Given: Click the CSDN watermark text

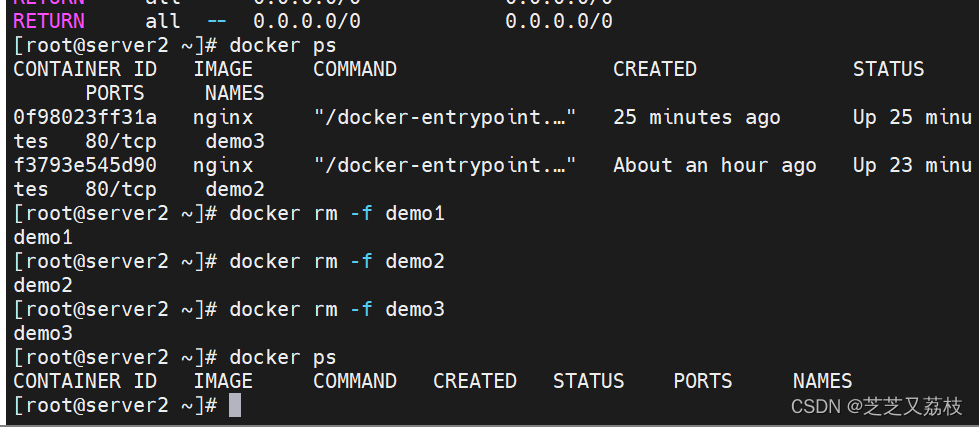Looking at the screenshot, I should [876, 406].
